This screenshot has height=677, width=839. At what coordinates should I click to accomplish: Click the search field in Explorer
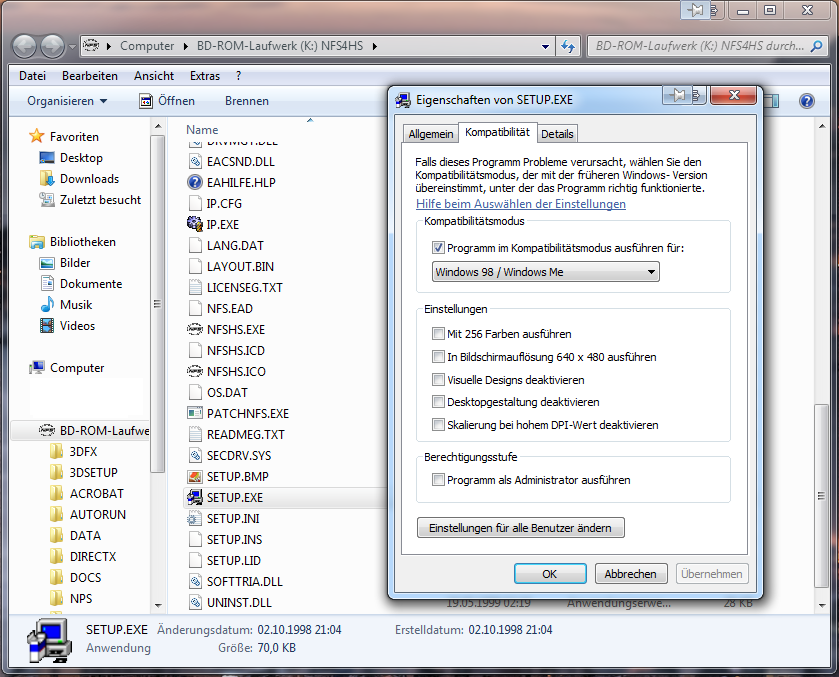point(700,46)
